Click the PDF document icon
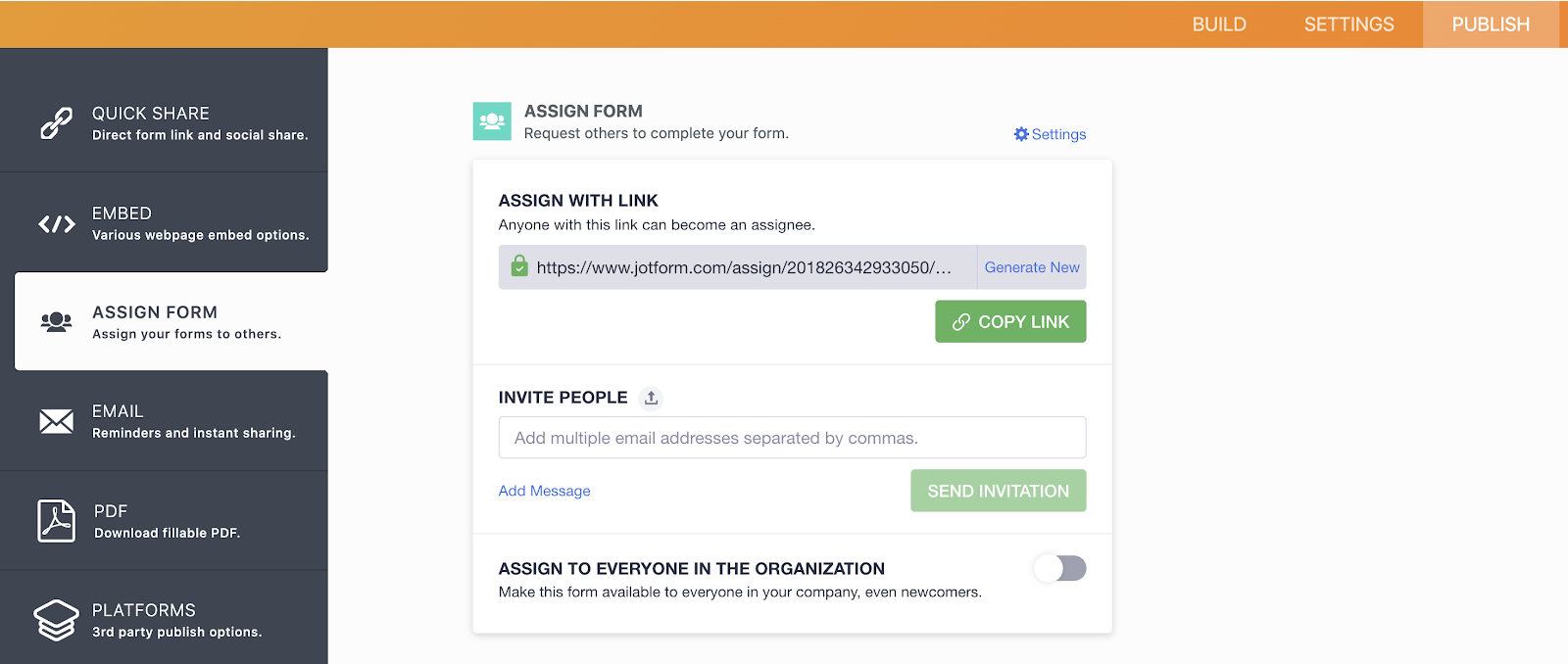Viewport: 1568px width, 664px height. click(x=56, y=521)
